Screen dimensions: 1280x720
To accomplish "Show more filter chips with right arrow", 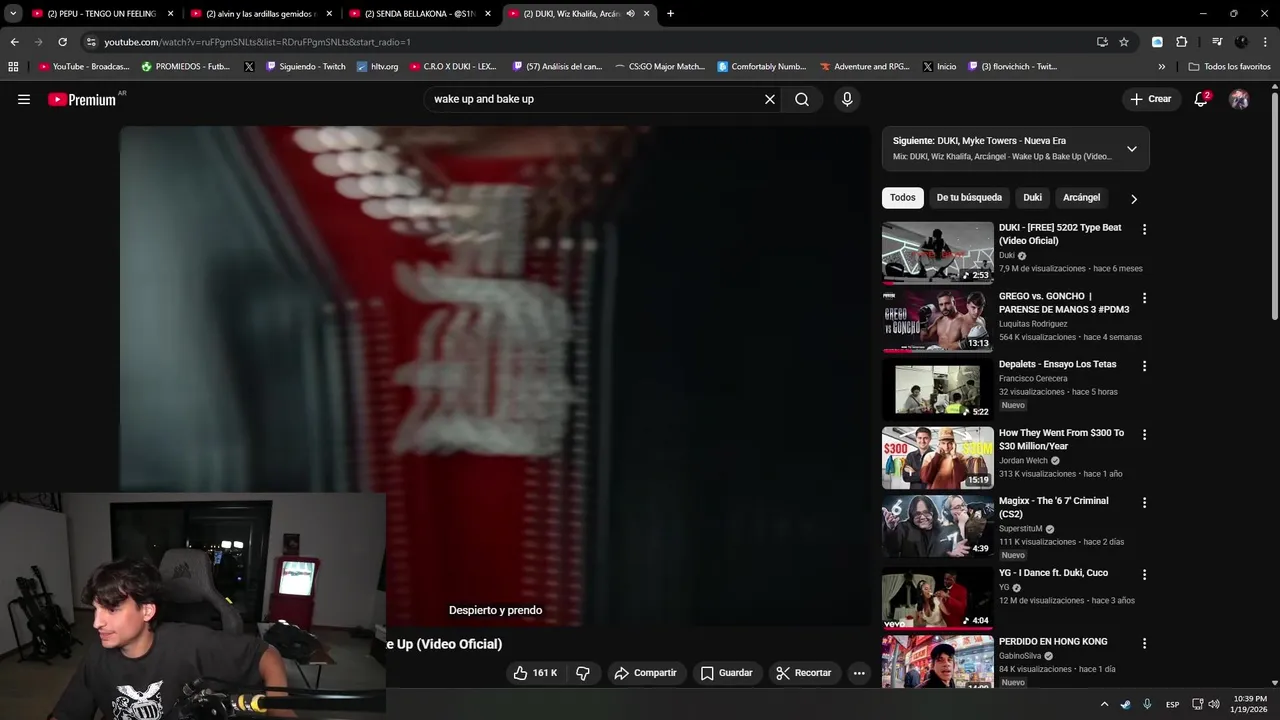I will coord(1133,199).
